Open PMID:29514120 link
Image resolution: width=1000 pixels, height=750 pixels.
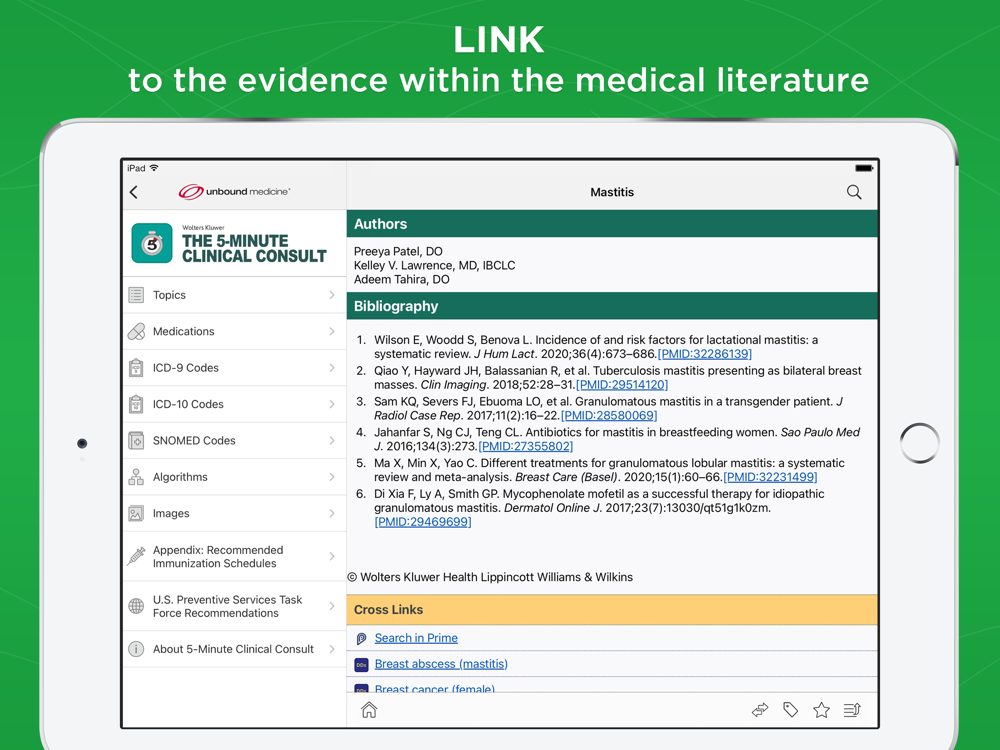(622, 385)
